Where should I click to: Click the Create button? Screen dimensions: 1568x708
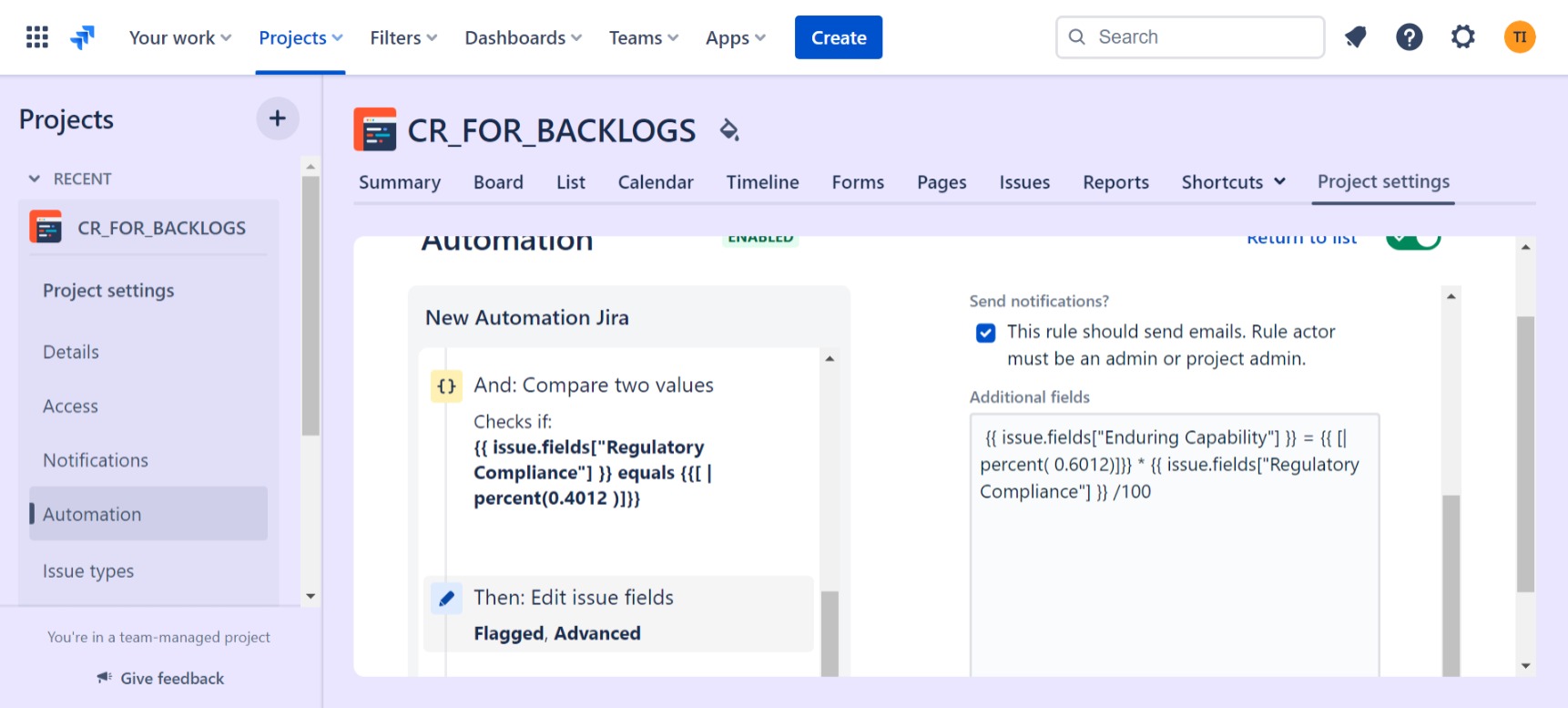839,37
